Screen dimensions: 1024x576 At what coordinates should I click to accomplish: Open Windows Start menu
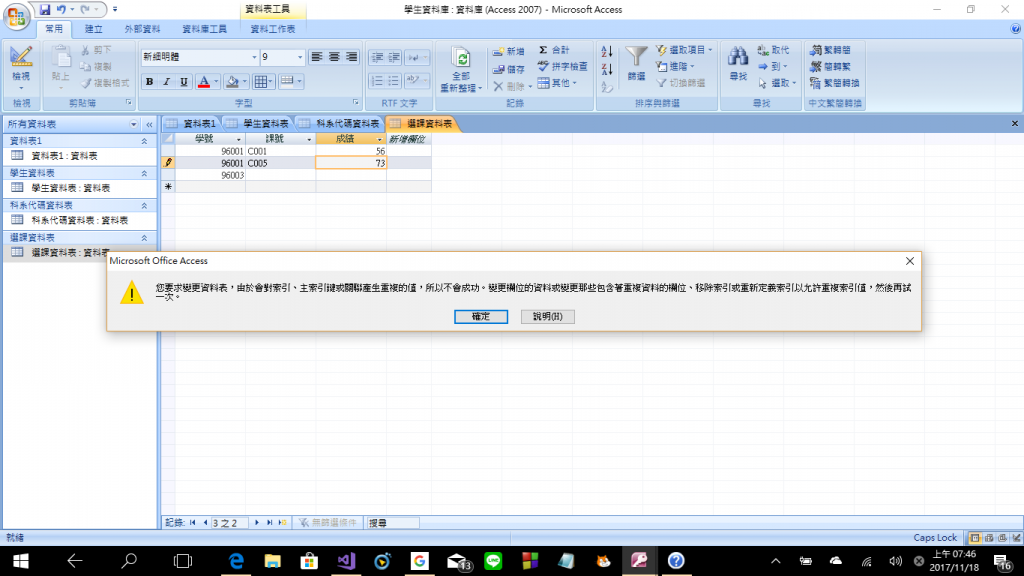click(21, 561)
